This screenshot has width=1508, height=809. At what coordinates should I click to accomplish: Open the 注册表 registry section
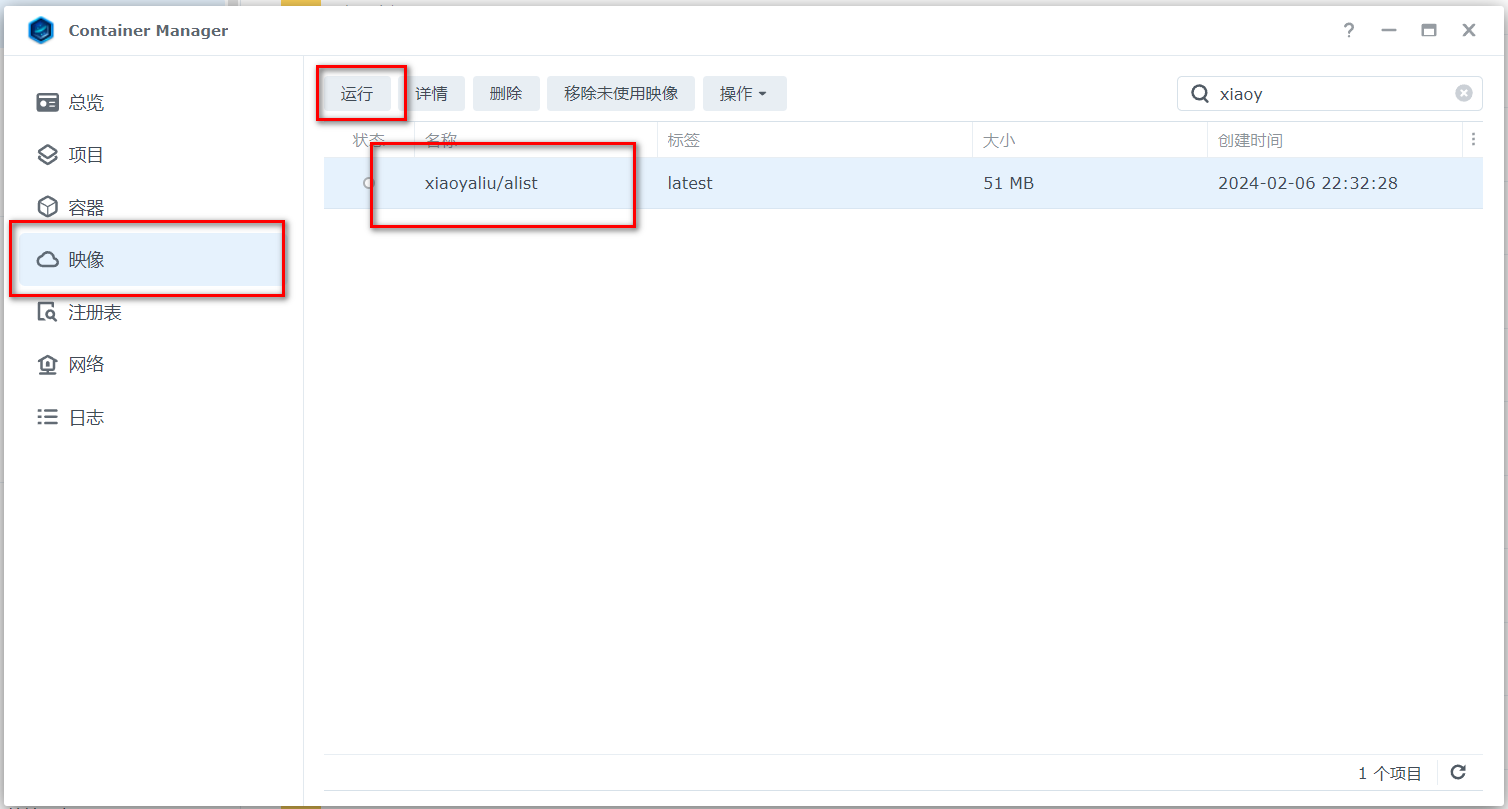tap(94, 313)
